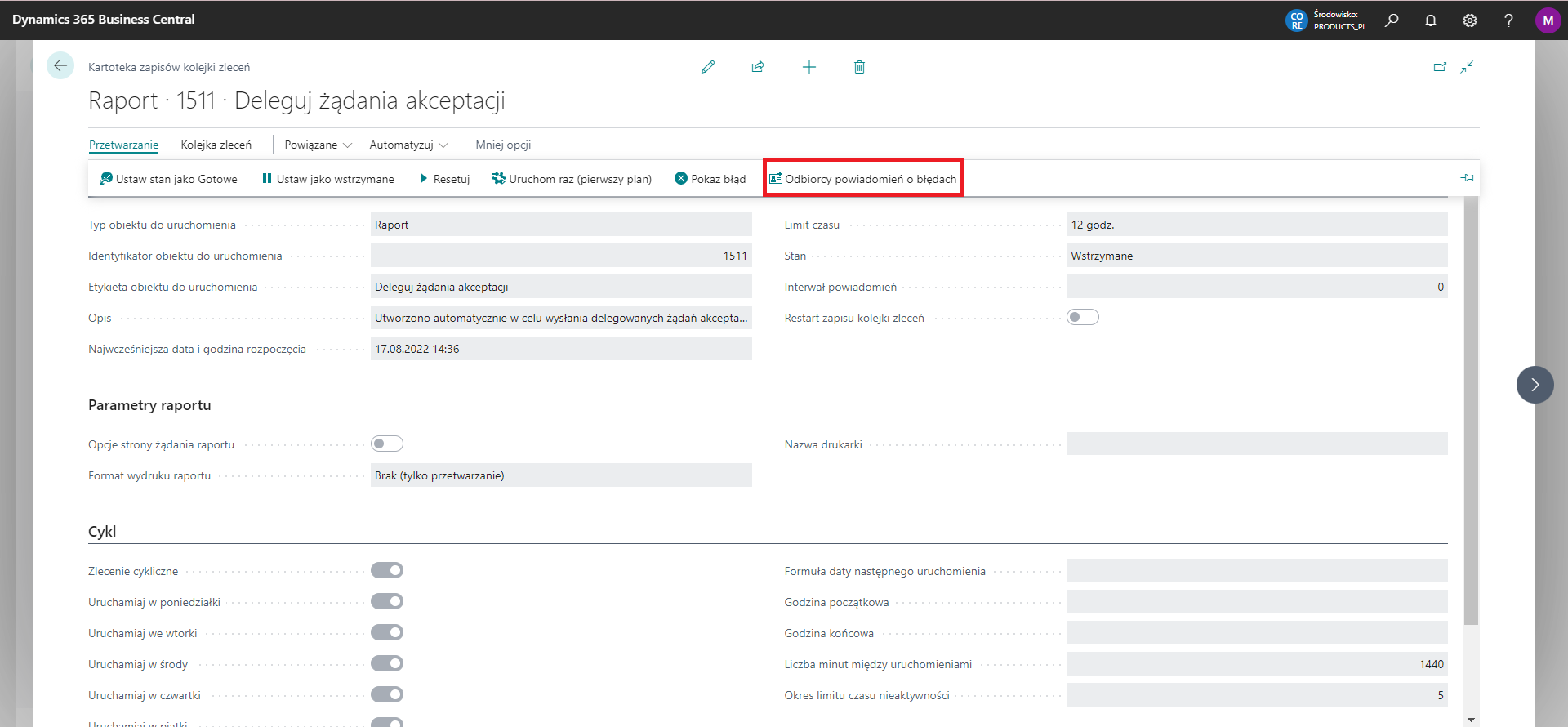Click the Liczba minut między uruchomieniami field

tap(1257, 664)
